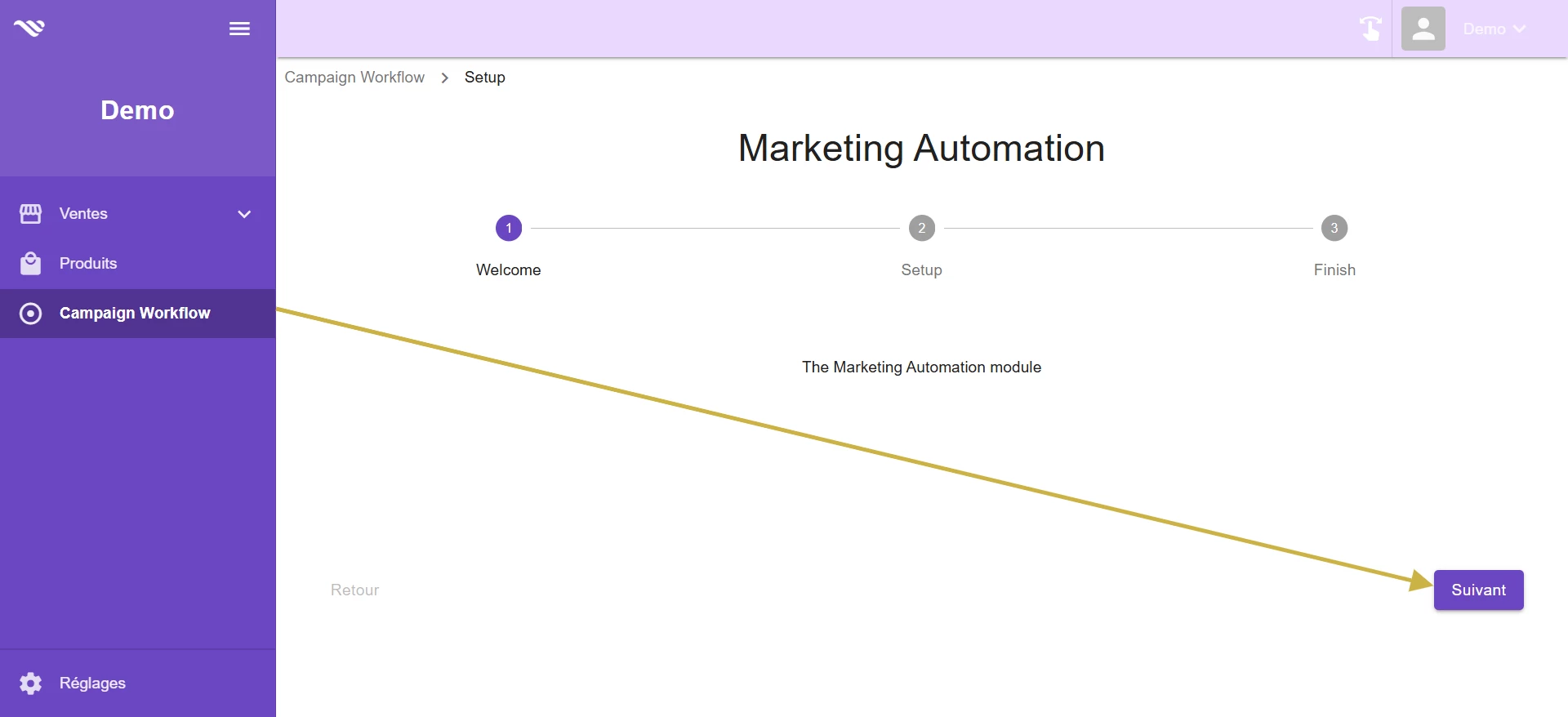Click the Marketing Automation heading
This screenshot has height=717, width=1568.
(921, 149)
